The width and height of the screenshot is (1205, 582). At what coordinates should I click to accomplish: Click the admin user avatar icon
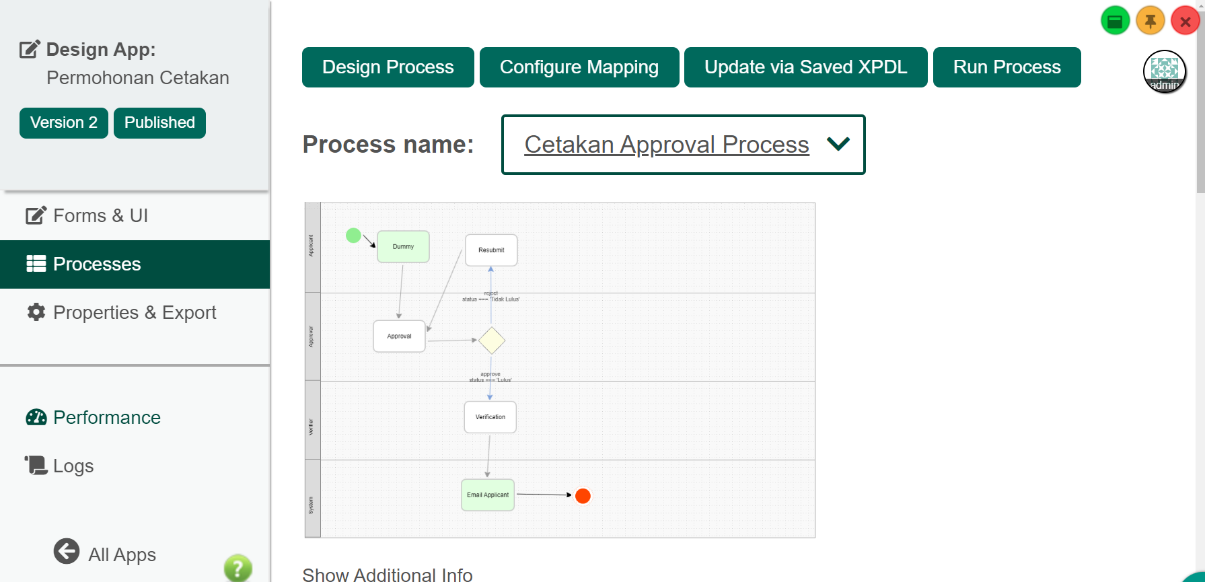point(1164,72)
